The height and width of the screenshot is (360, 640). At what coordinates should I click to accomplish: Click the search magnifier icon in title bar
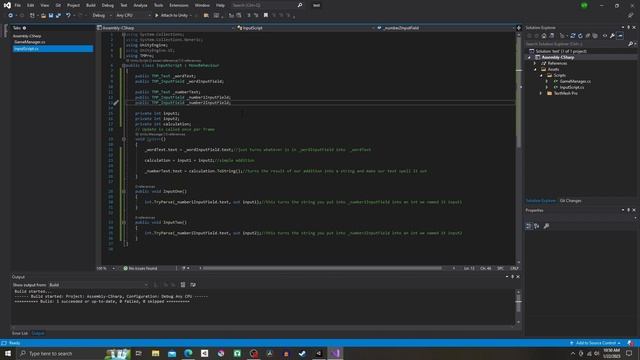(x=300, y=5)
